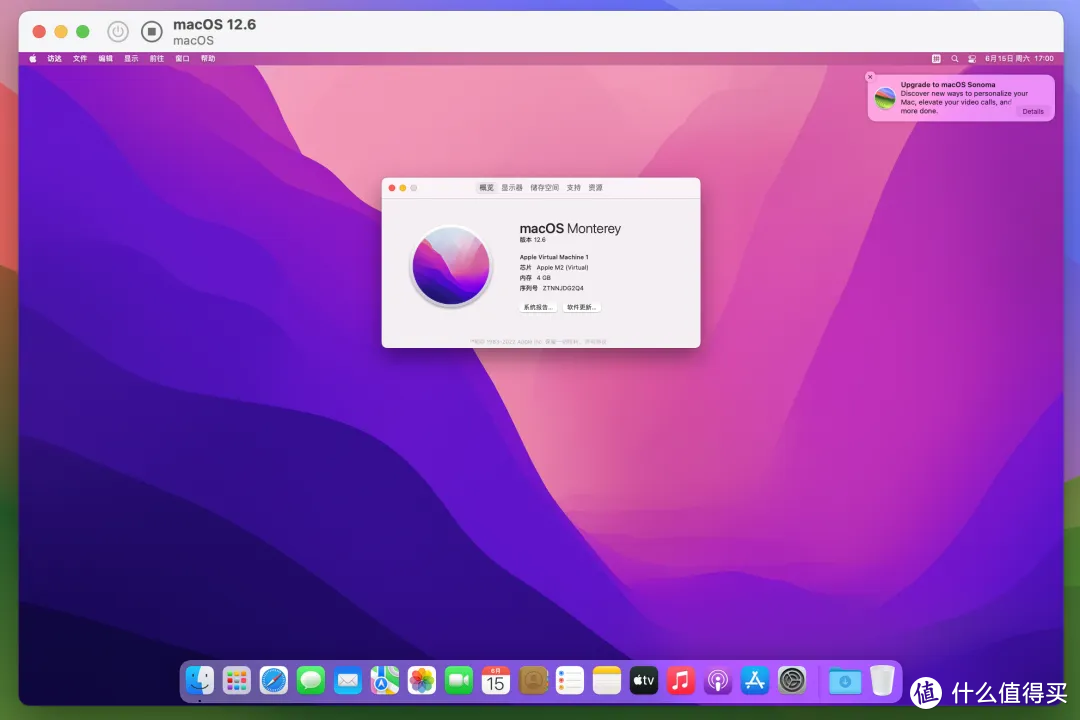Open Podcasts from the Dock
Image resolution: width=1080 pixels, height=720 pixels.
click(718, 681)
